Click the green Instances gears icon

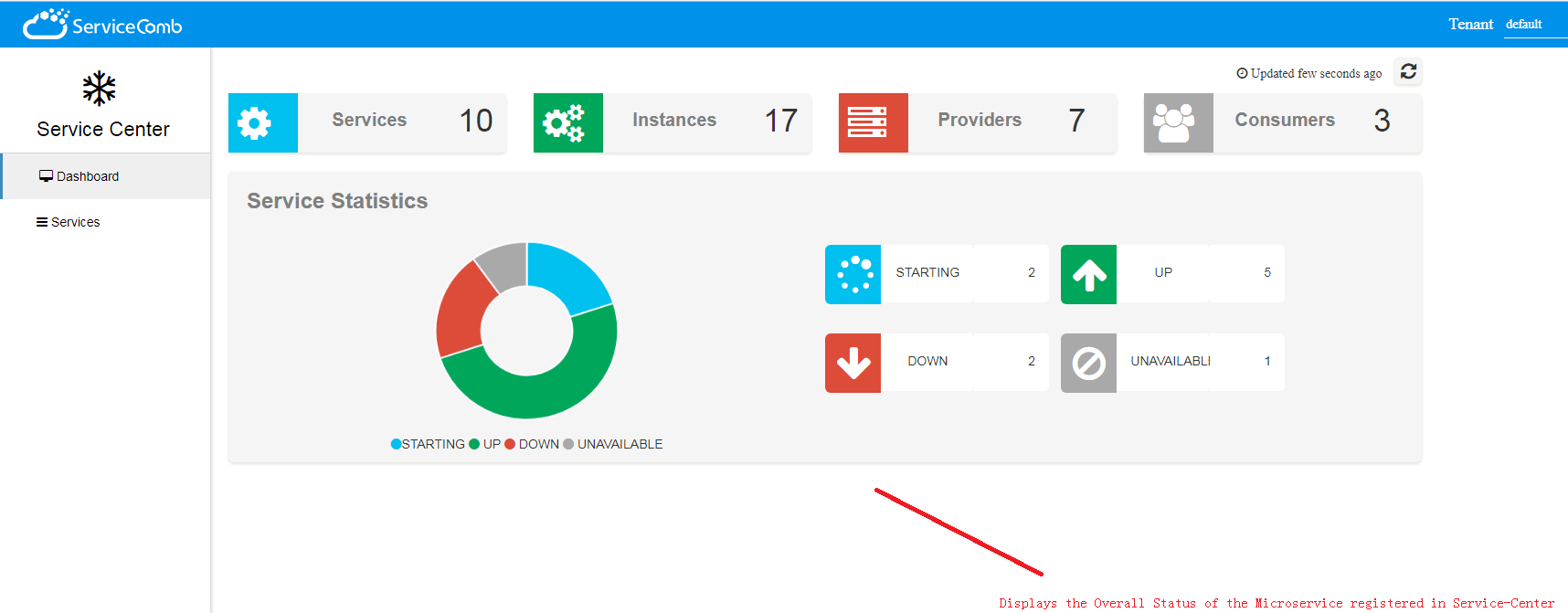[x=567, y=122]
